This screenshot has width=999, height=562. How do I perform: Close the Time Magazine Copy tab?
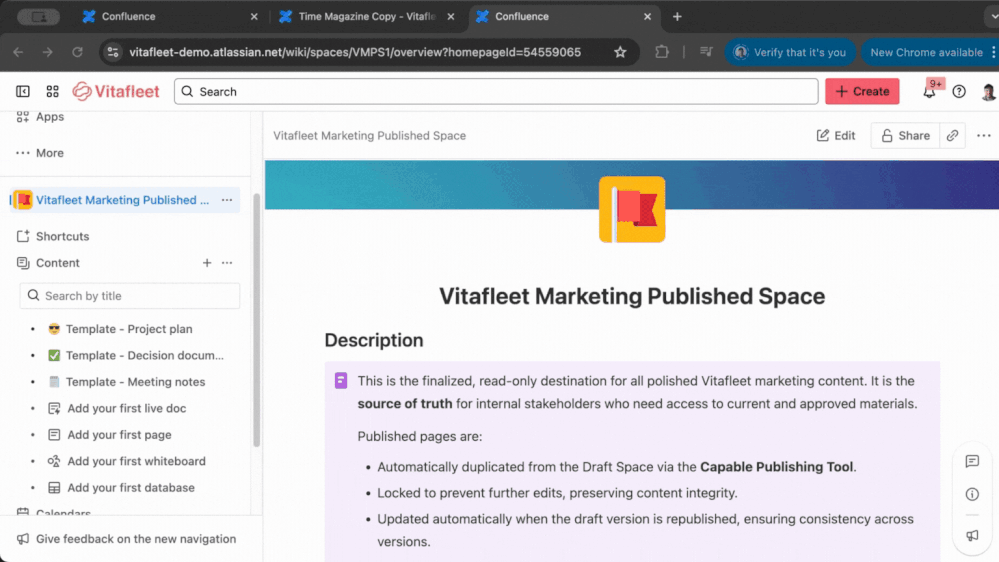tap(450, 17)
